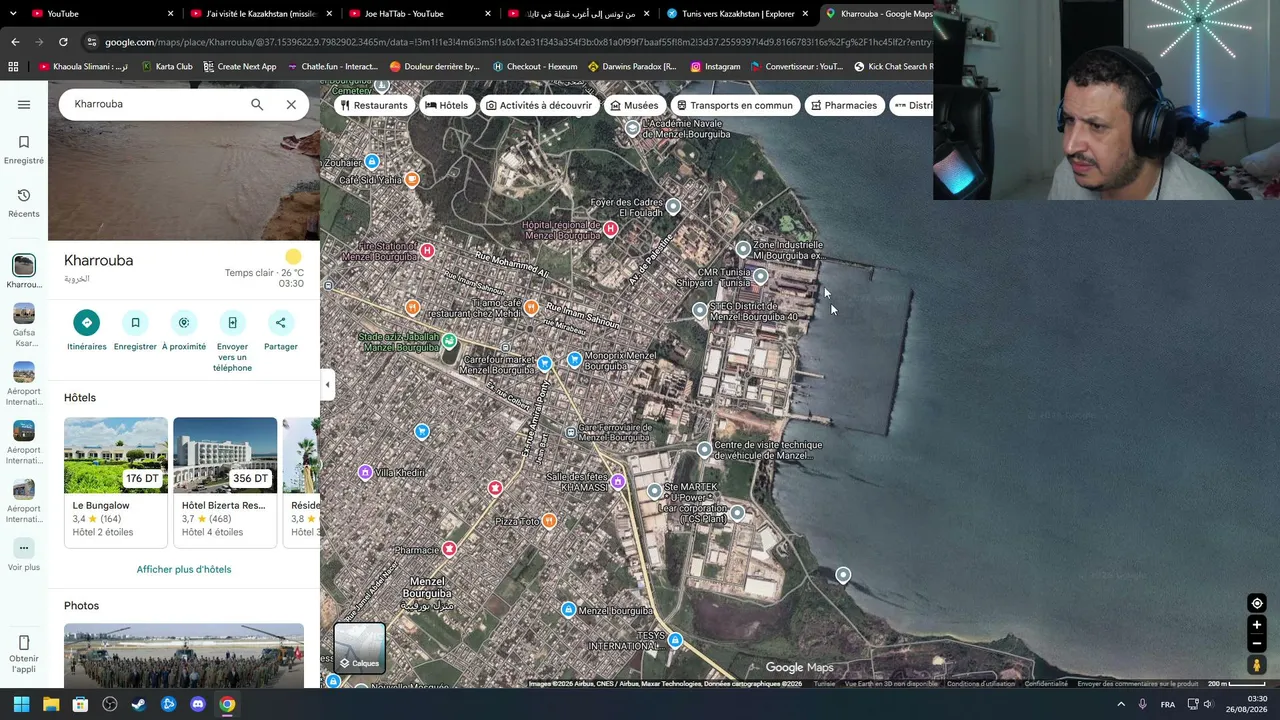This screenshot has height=720, width=1280.
Task: Open the Chrome apps grid shortcut
Action: point(13,67)
